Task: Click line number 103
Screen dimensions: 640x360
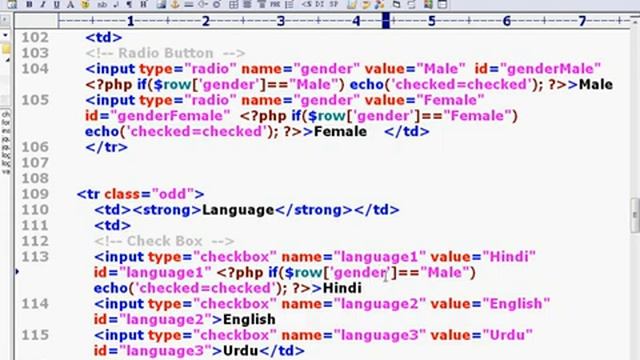Action: [35, 53]
